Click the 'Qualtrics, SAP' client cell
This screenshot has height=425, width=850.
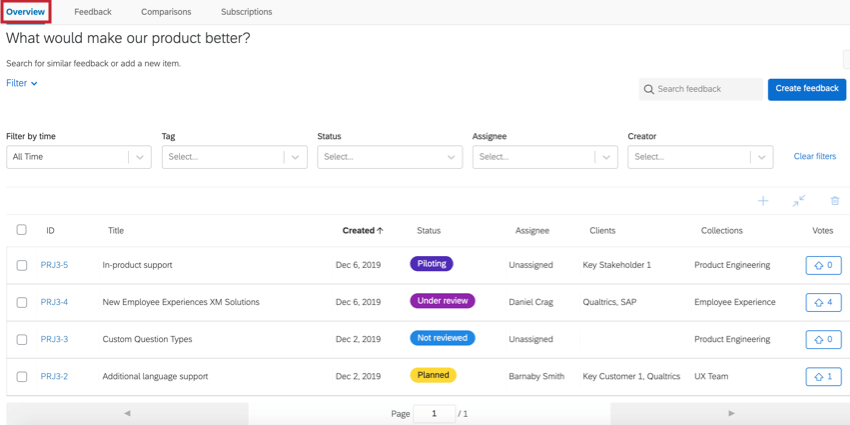coord(609,302)
